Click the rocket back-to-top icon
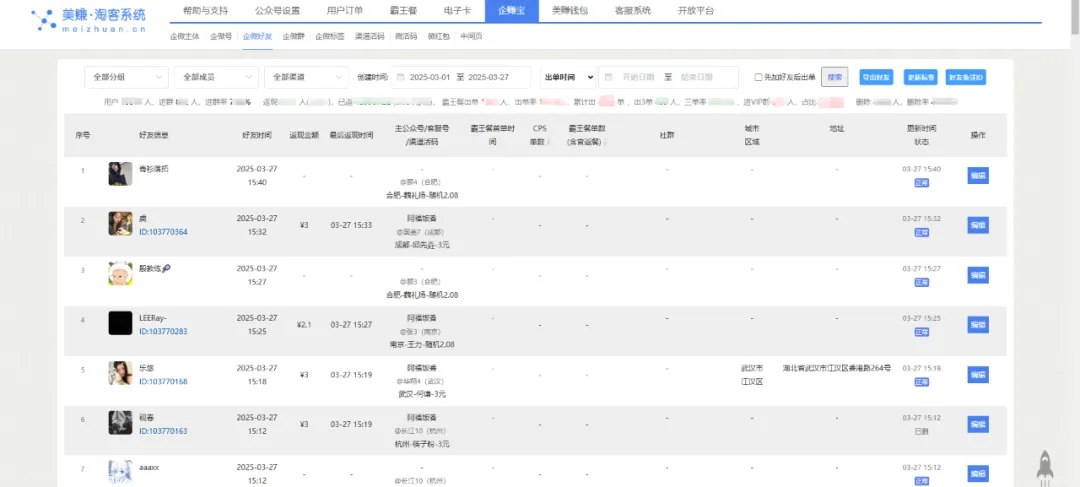The height and width of the screenshot is (487, 1080). tap(1045, 466)
